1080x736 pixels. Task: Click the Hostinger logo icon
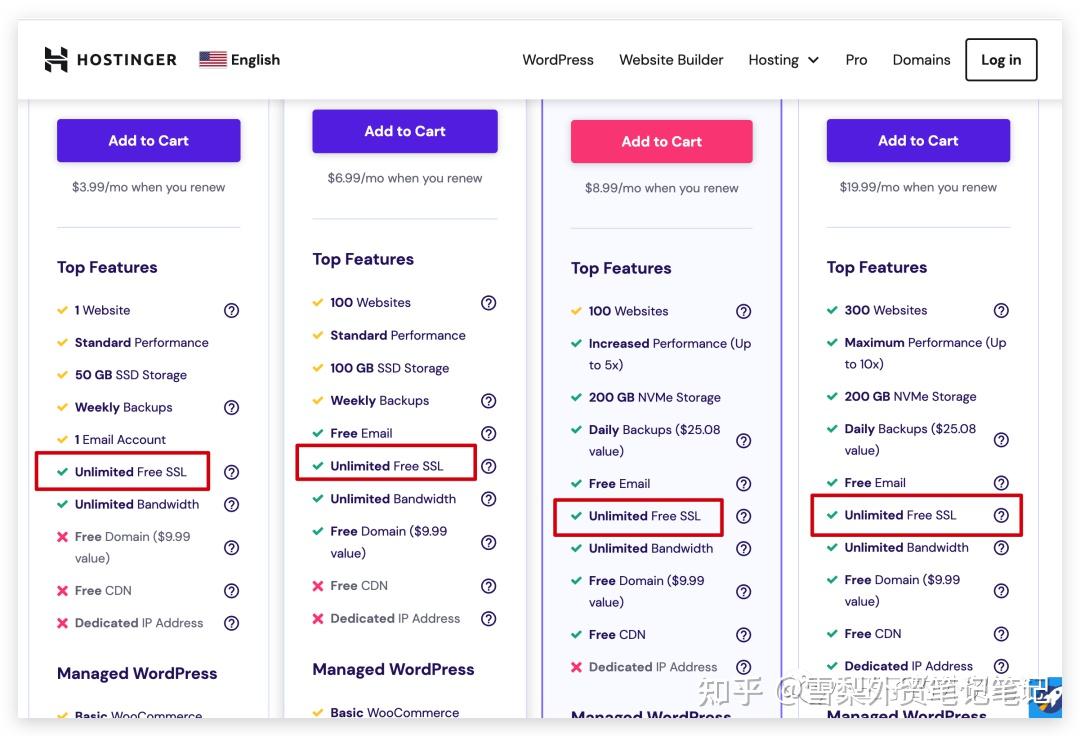tap(56, 59)
